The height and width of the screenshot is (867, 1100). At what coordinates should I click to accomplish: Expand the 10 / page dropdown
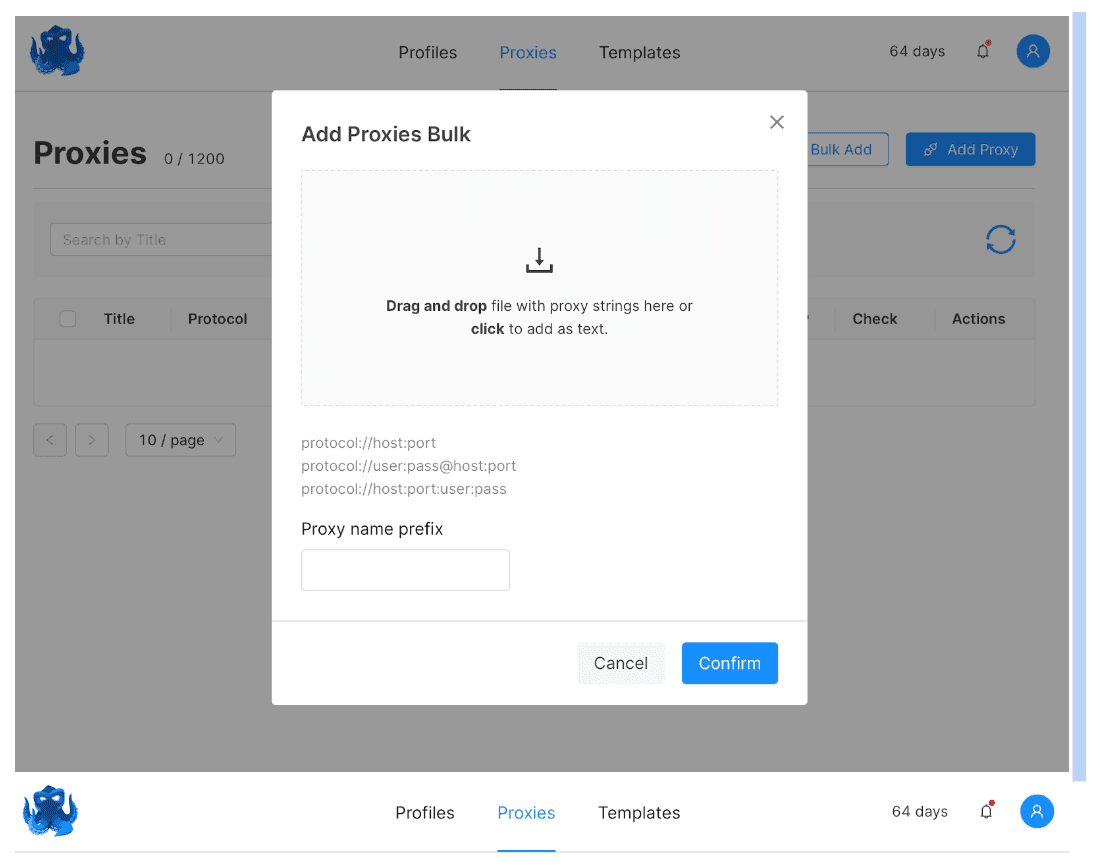pos(180,440)
